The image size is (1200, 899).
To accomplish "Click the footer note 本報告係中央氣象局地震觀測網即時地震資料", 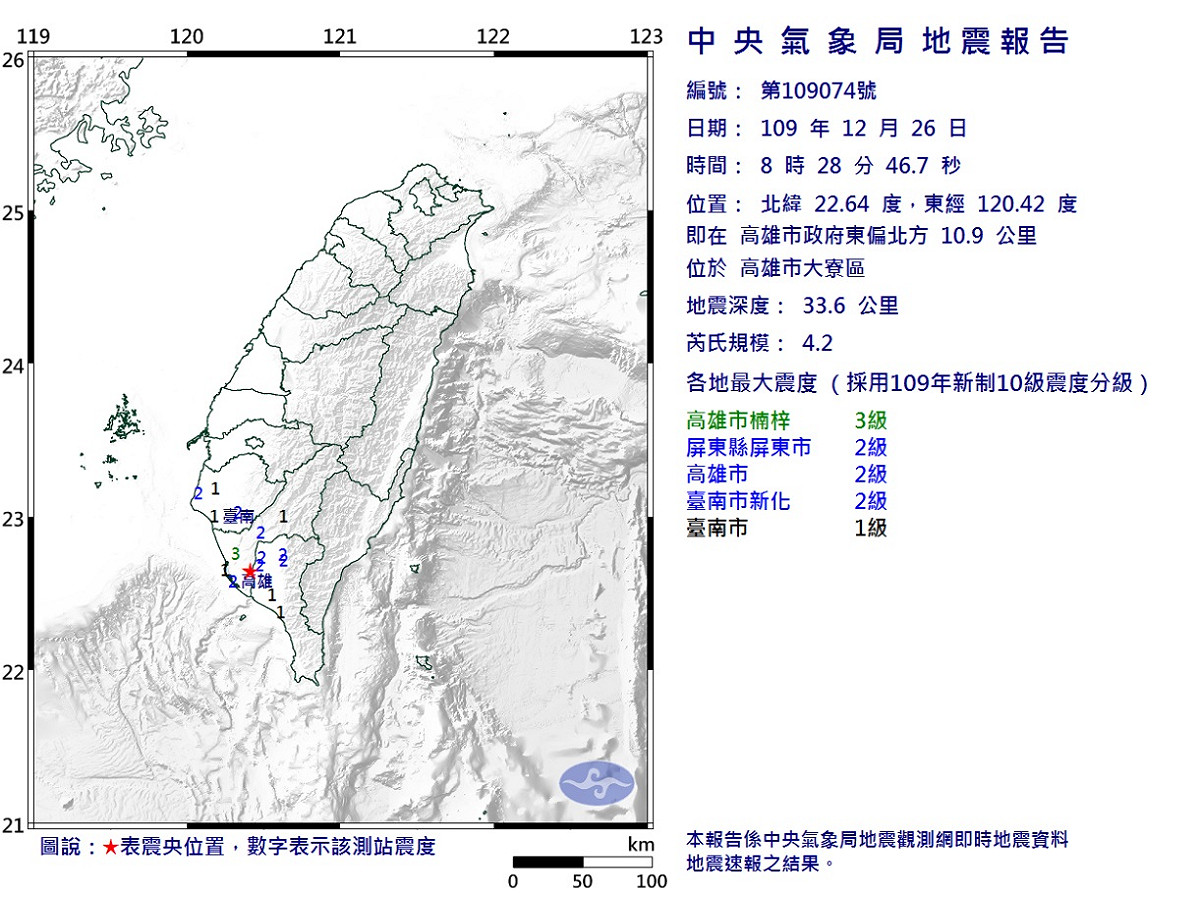I will [x=879, y=840].
